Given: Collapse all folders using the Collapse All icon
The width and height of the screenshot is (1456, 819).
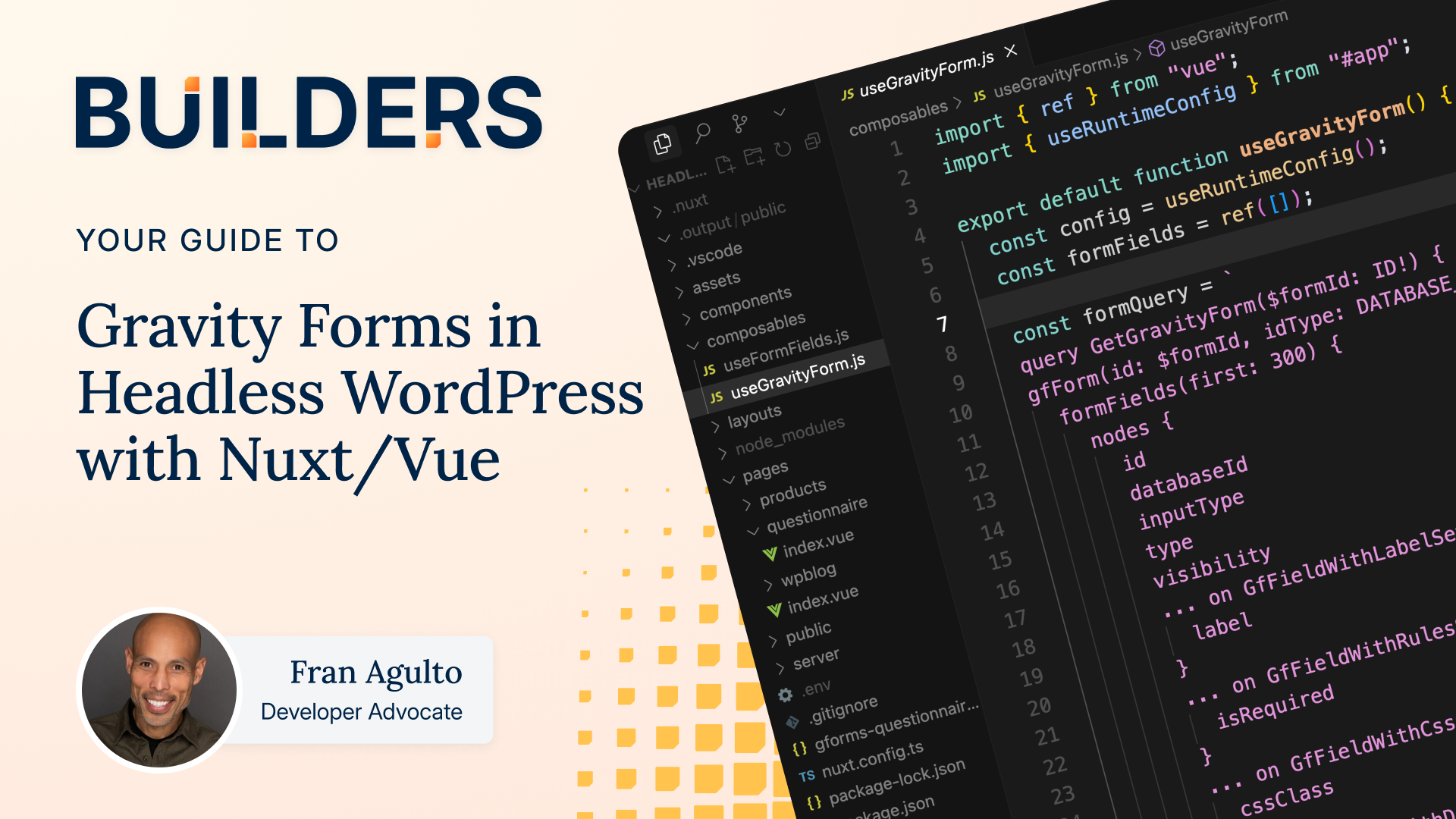Looking at the screenshot, I should click(814, 141).
